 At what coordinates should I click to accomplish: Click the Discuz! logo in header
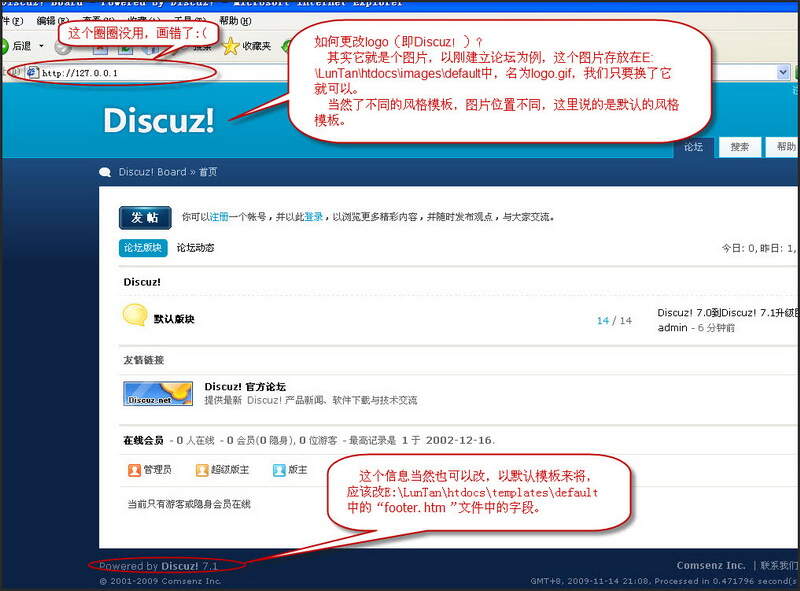point(159,120)
